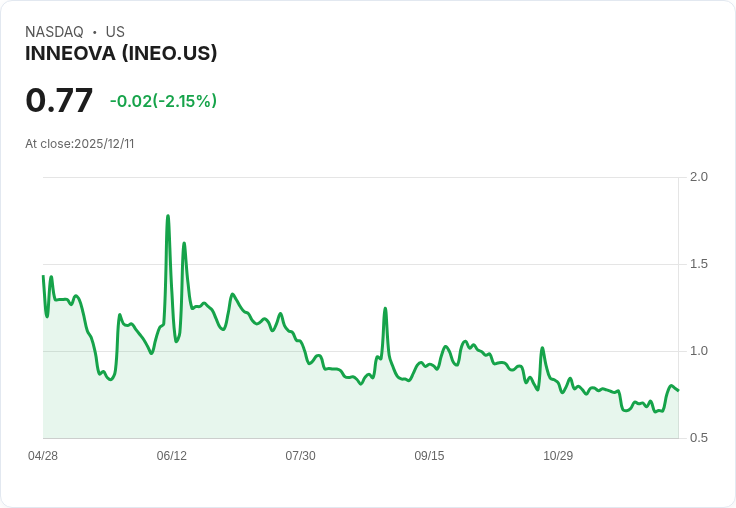736x508 pixels.
Task: Click the -0.02(-2.15%) price change
Action: click(163, 101)
